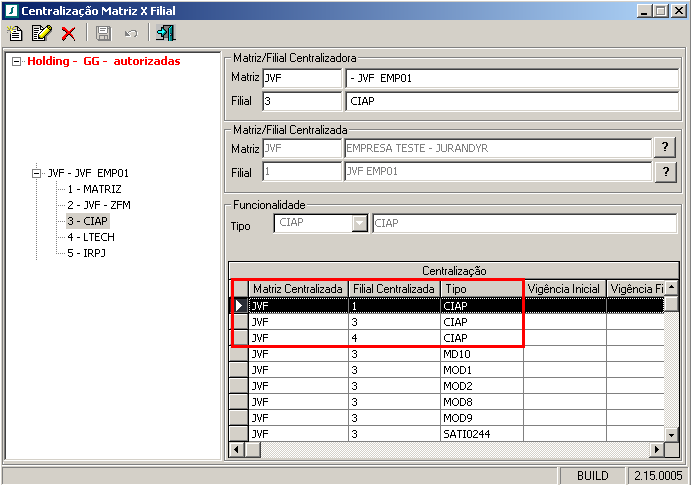This screenshot has width=691, height=485.
Task: Select the 4 - LTECH tree item
Action: click(x=92, y=237)
